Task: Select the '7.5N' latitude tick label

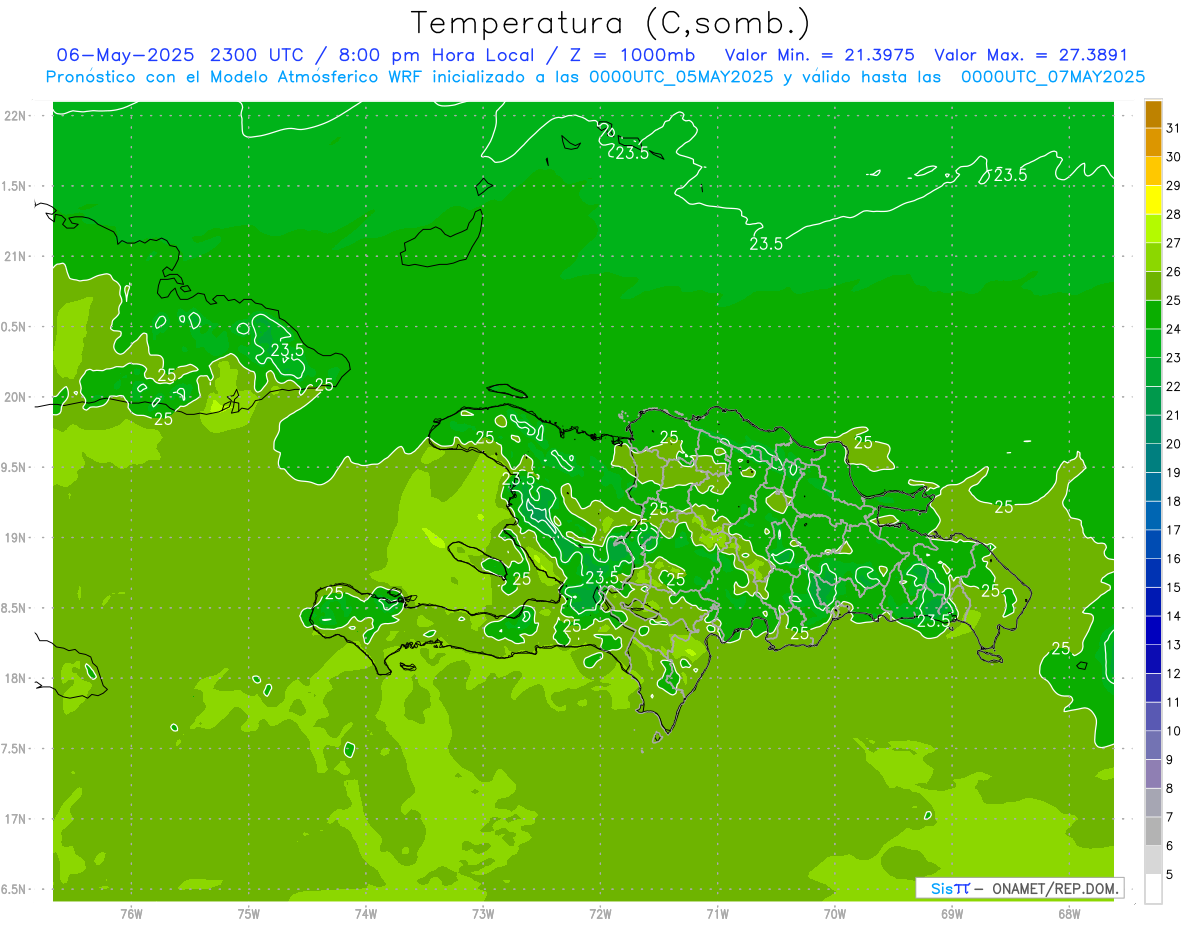Action: [x=15, y=749]
